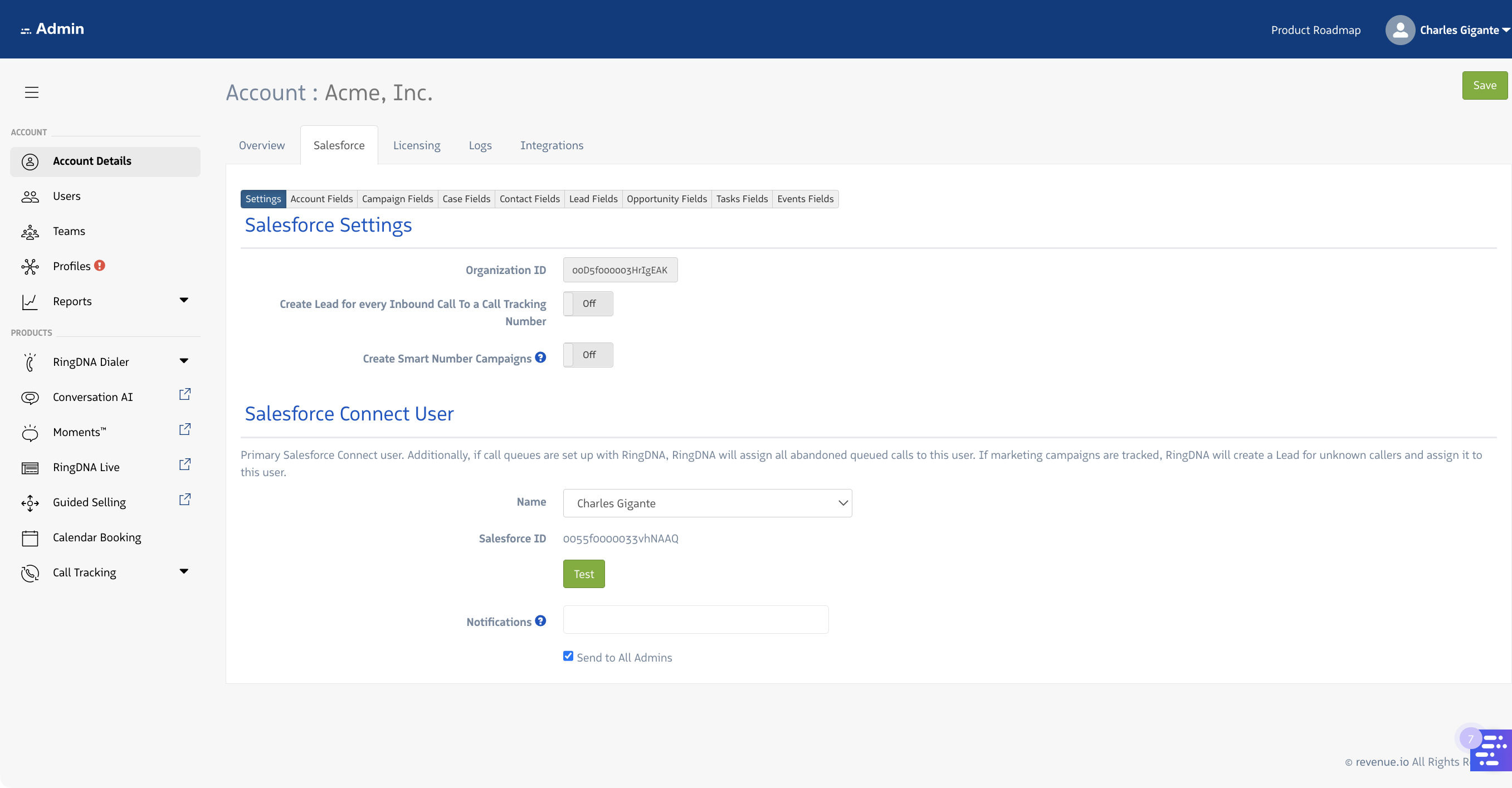This screenshot has width=1512, height=788.
Task: Click the Notifications input field
Action: [x=695, y=620]
